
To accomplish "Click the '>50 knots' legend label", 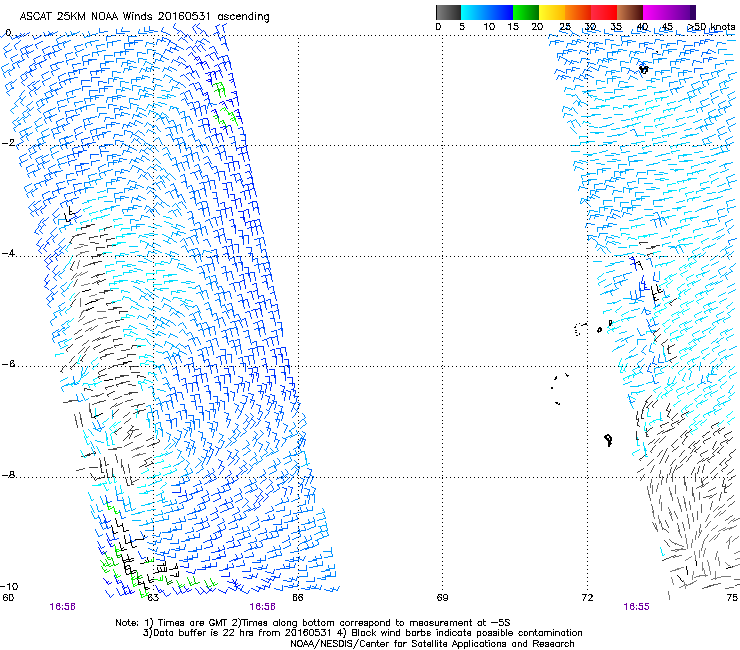I will click(x=711, y=27).
